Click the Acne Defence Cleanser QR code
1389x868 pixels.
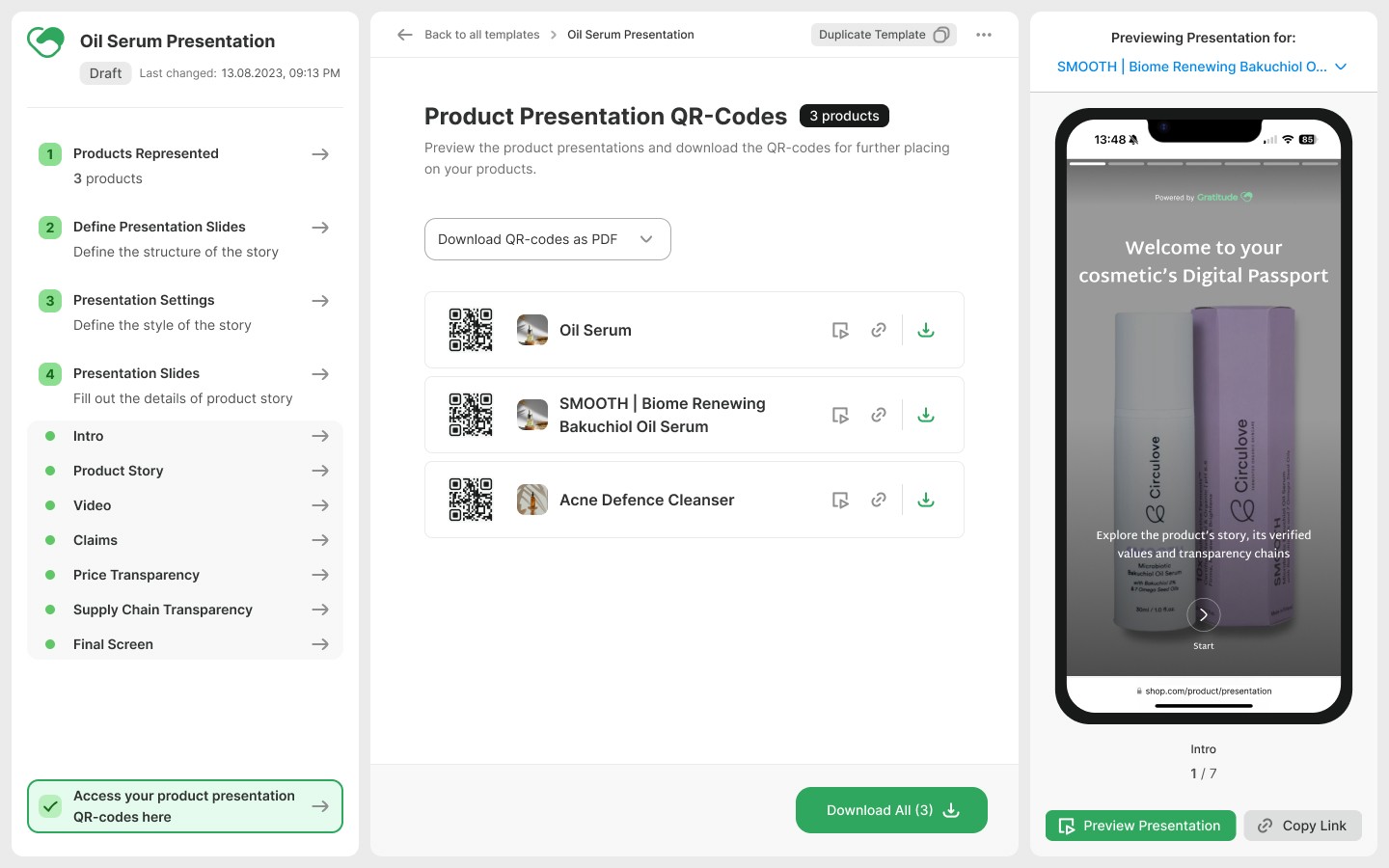(471, 500)
